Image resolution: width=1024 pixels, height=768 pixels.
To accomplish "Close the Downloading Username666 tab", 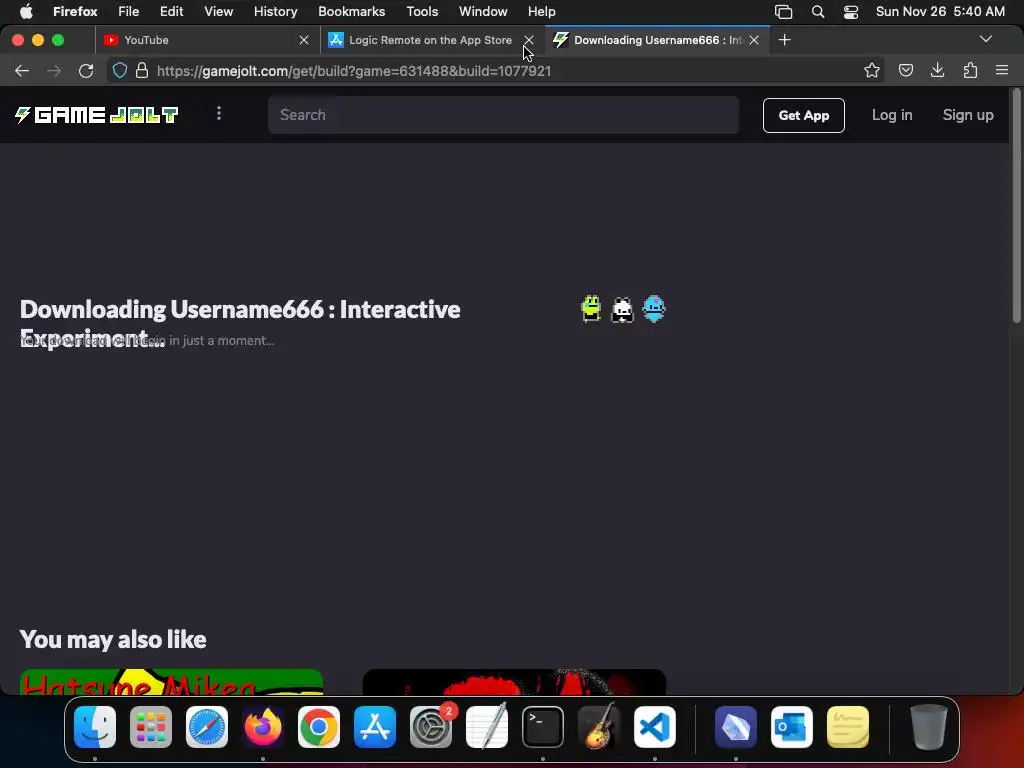I will point(754,40).
